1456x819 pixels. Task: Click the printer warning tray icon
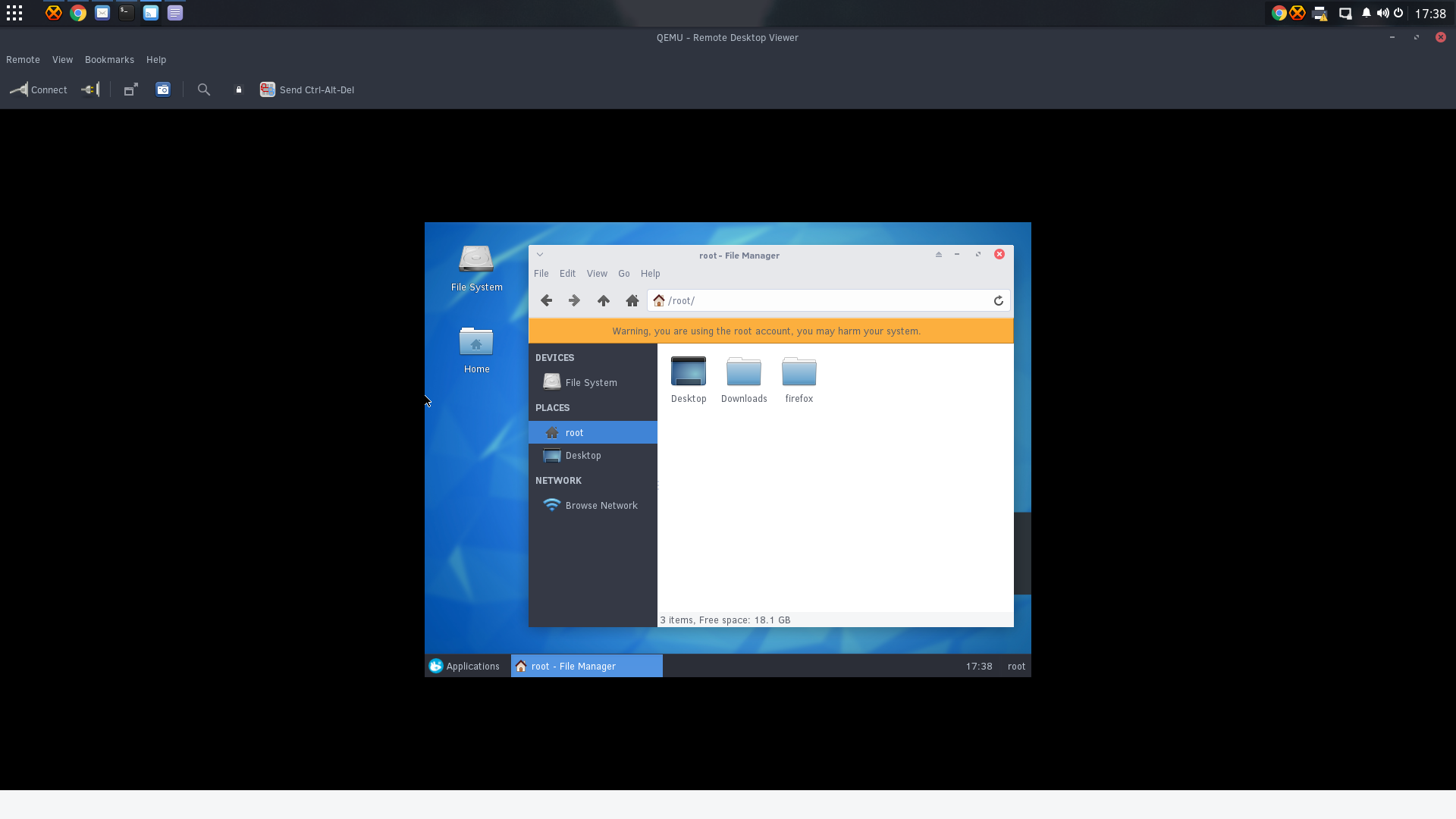1320,13
